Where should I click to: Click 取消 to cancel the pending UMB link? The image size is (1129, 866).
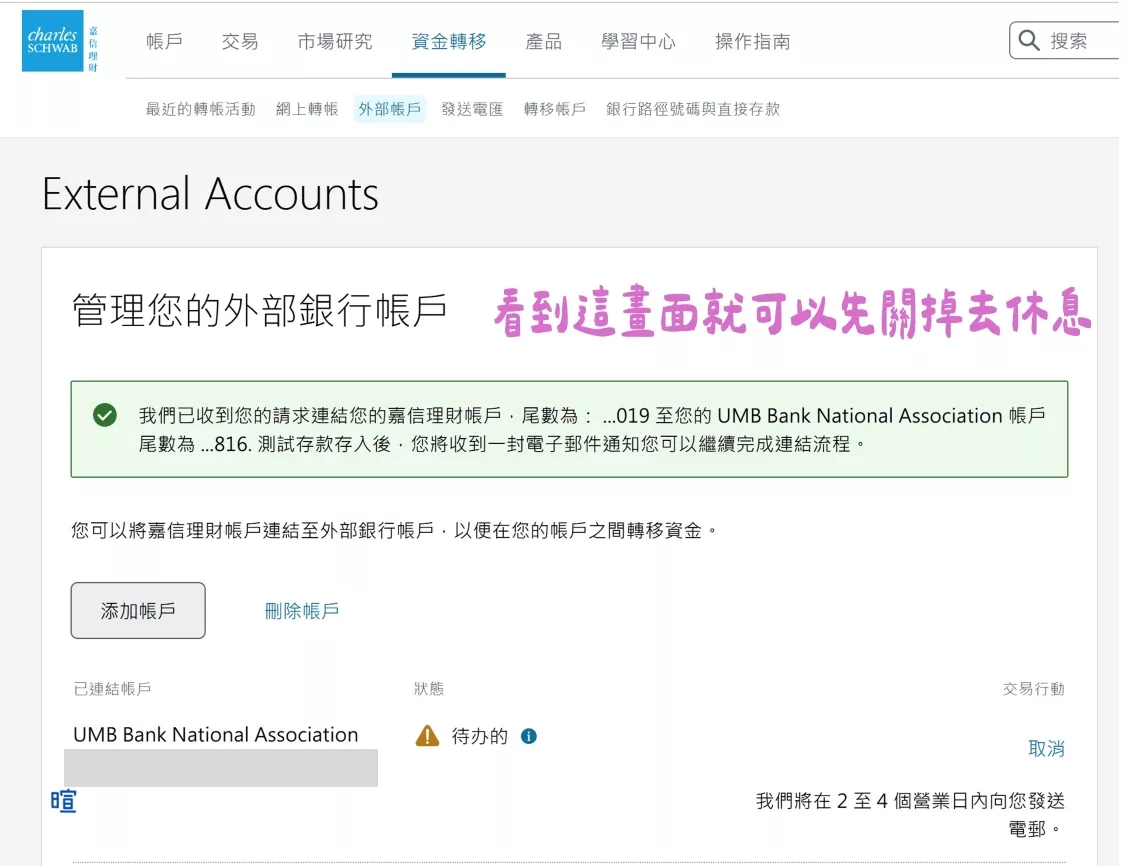1047,747
